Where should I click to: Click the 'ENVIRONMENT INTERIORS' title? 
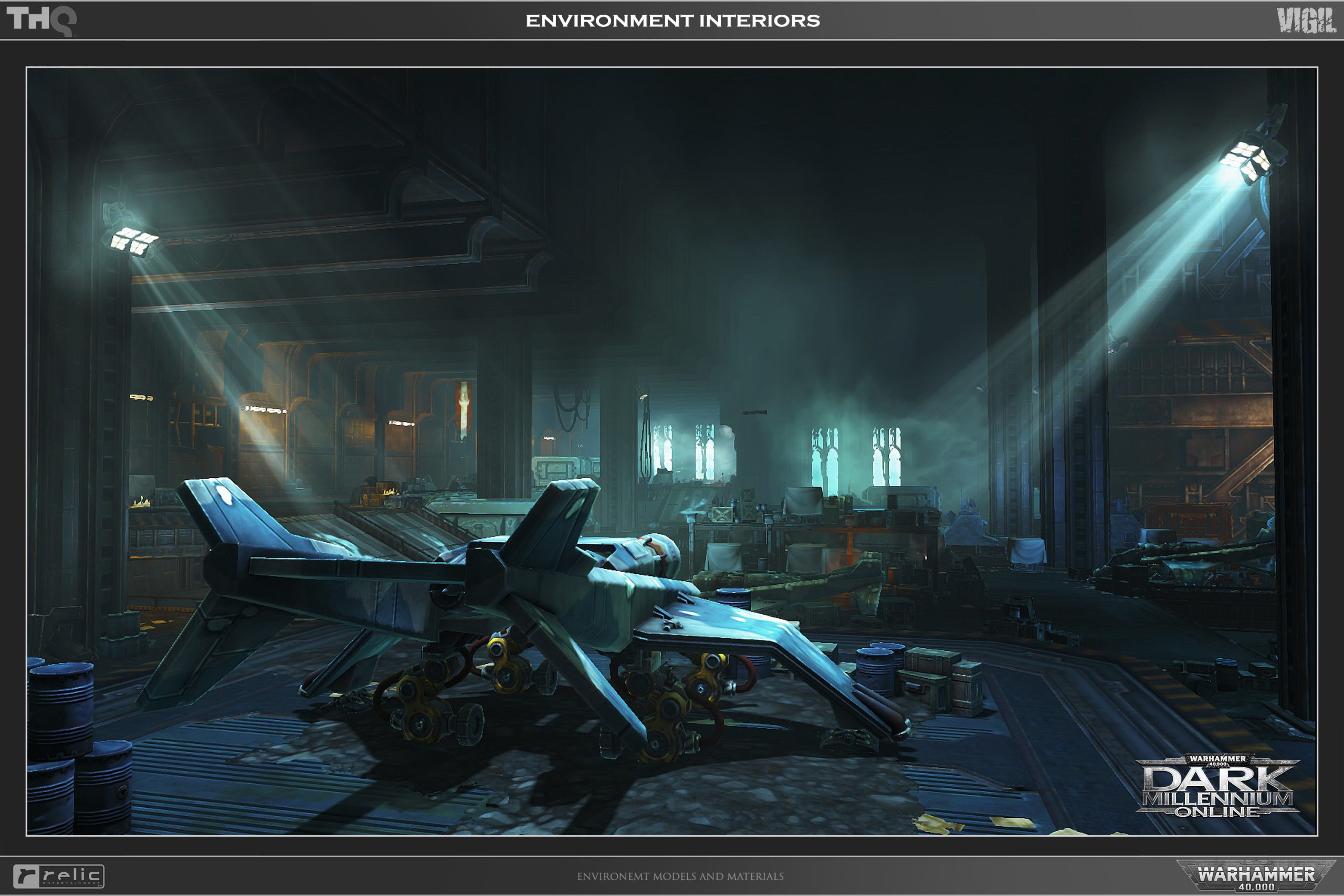[x=673, y=21]
